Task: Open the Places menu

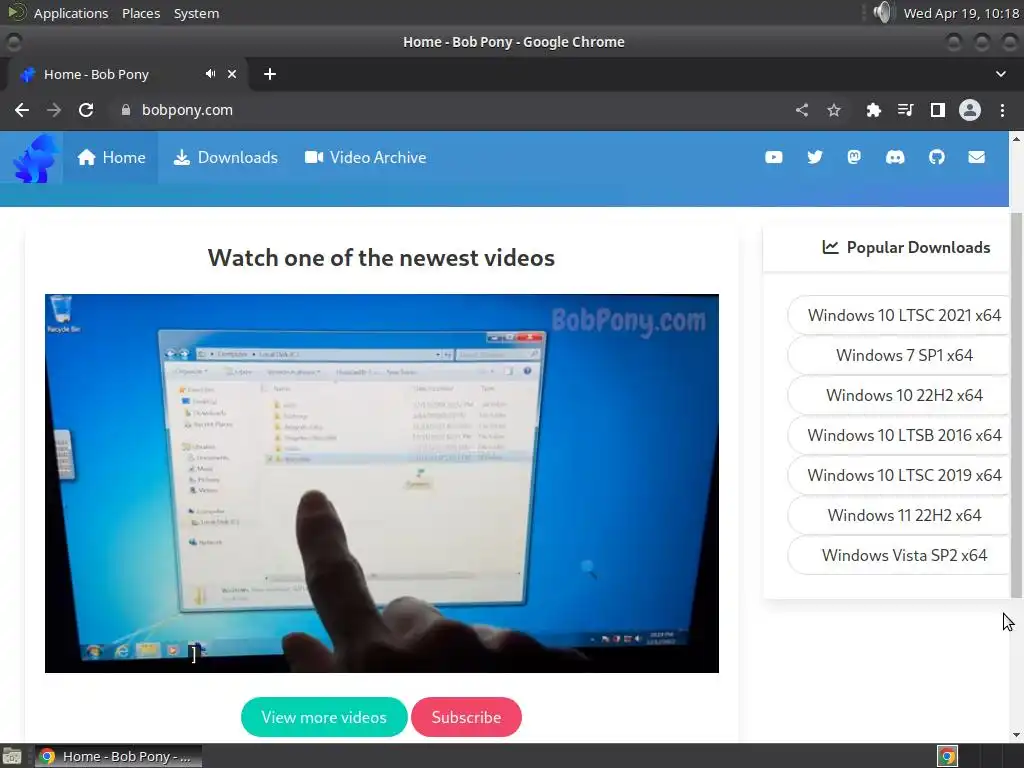Action: click(140, 13)
